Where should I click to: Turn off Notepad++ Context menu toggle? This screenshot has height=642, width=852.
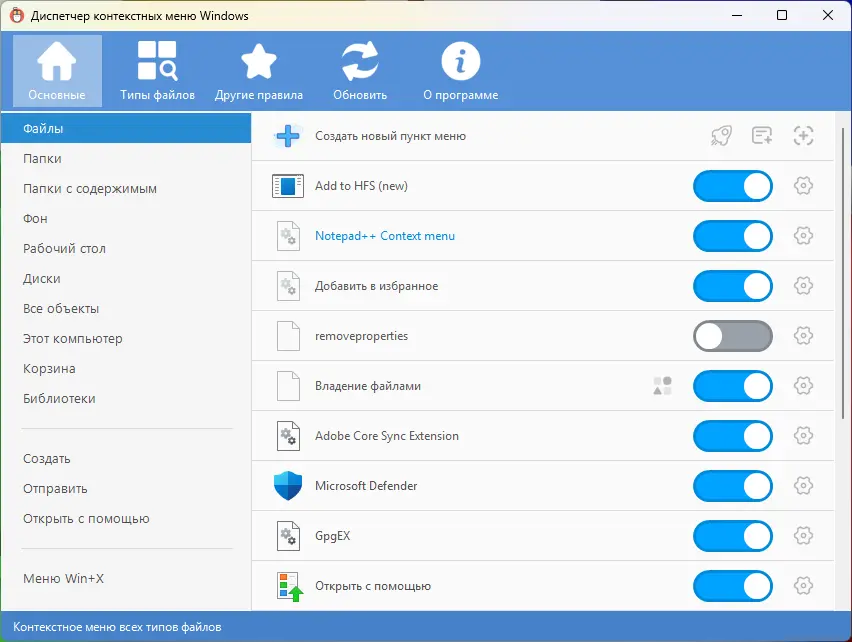[x=732, y=236]
